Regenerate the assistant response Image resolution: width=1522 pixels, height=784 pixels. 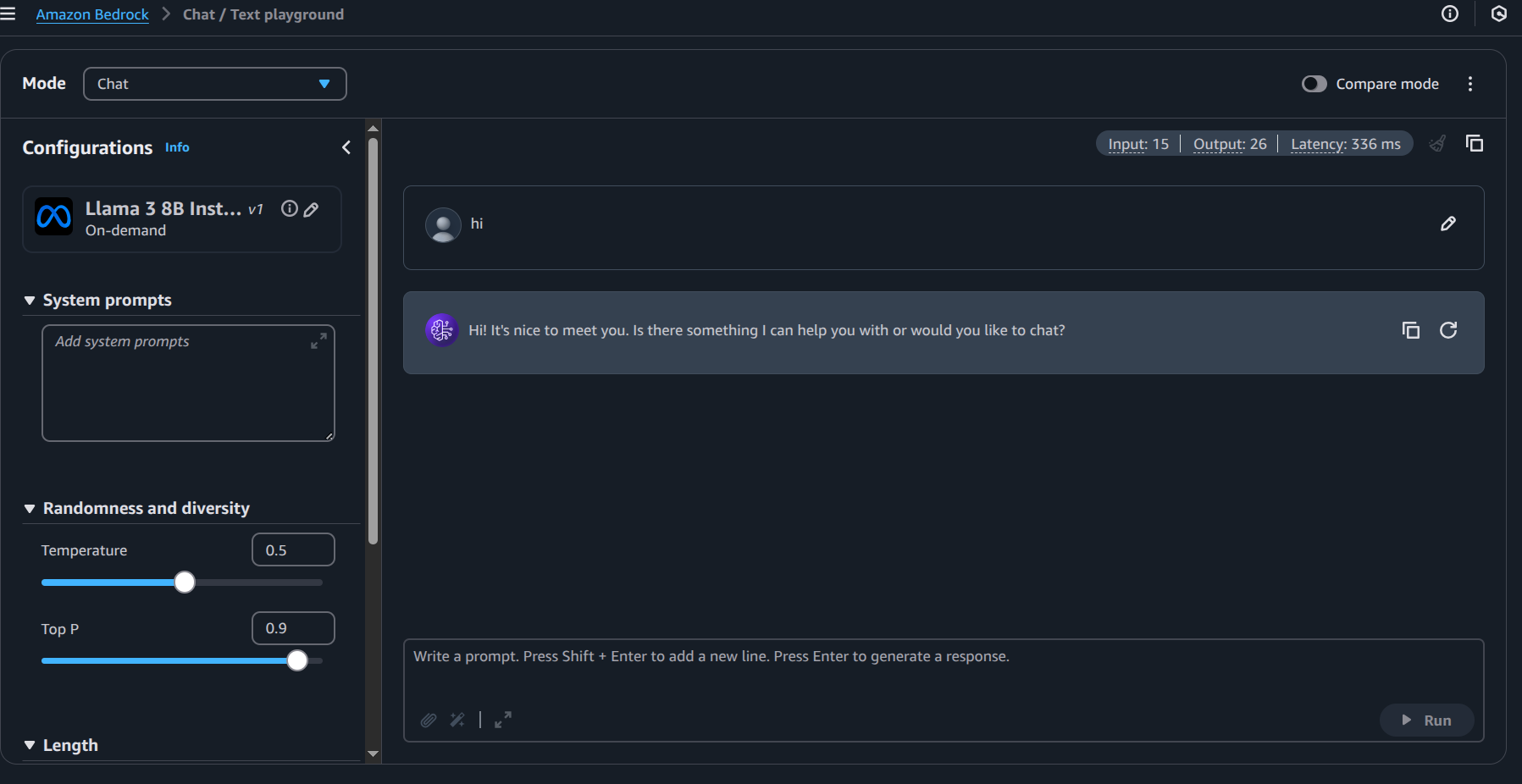(x=1448, y=330)
